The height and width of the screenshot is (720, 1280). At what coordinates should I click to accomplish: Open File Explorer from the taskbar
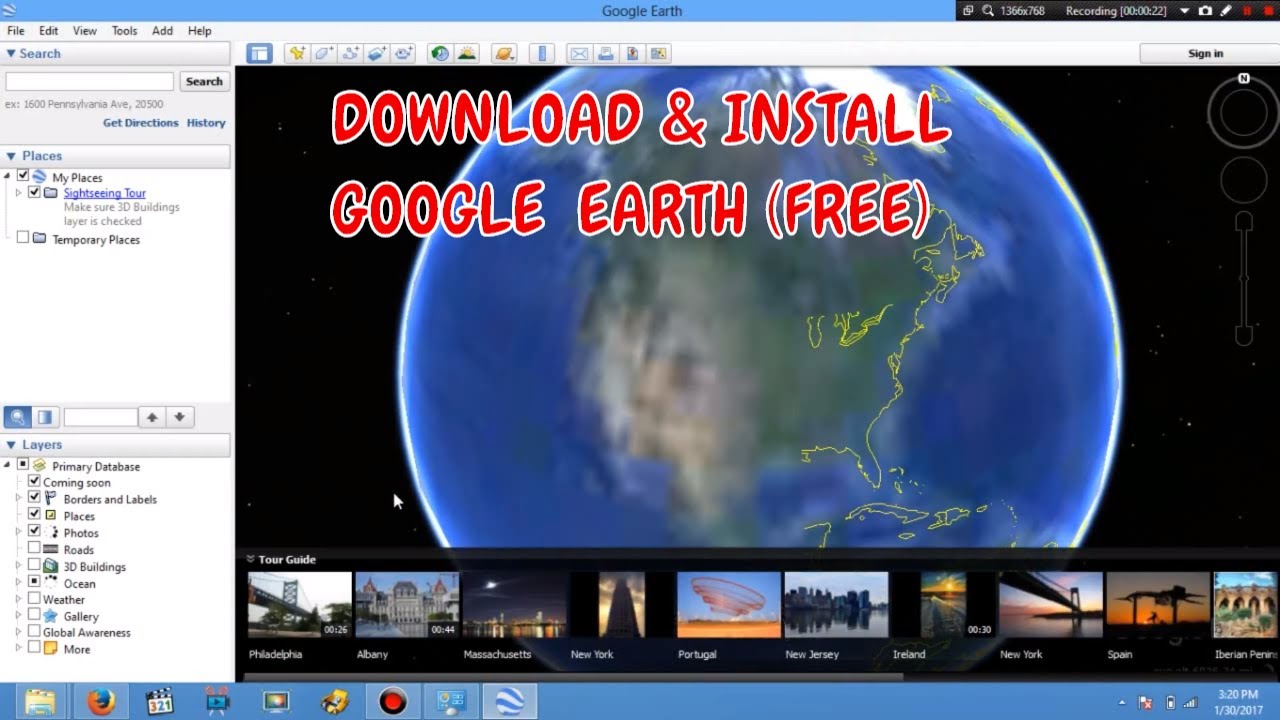click(x=40, y=702)
